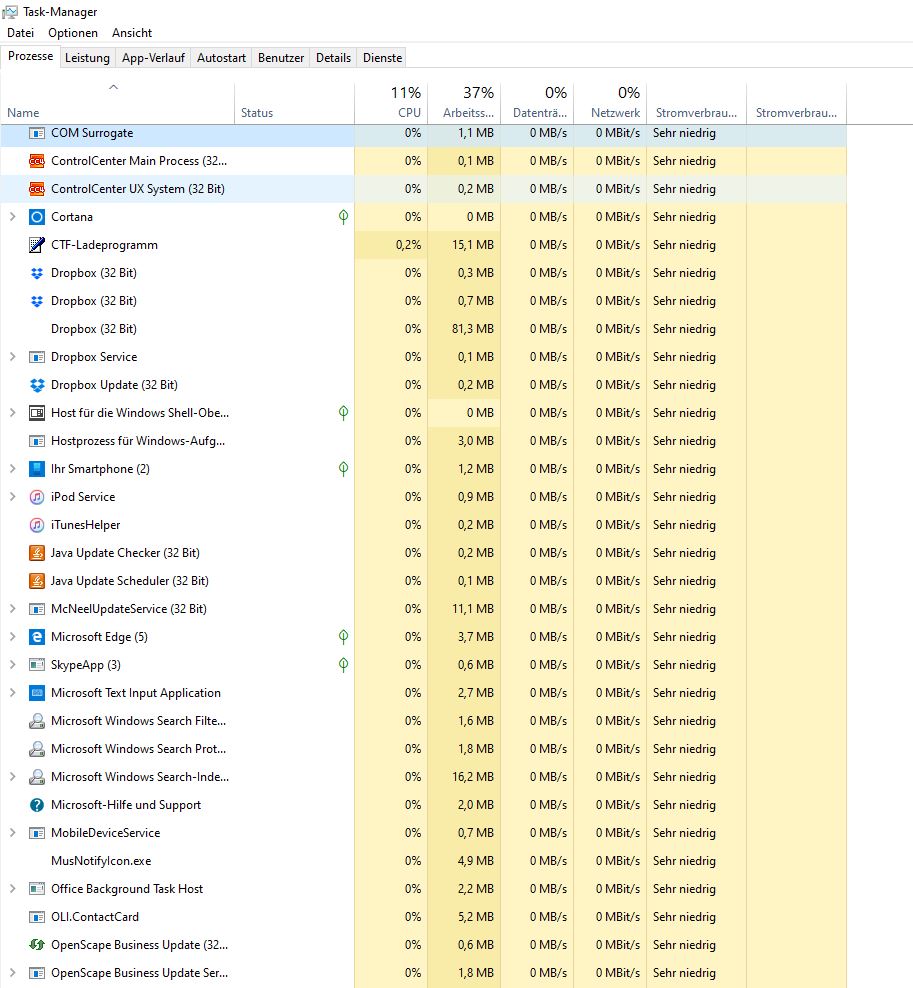The width and height of the screenshot is (913, 988).
Task: Expand the Dropbox Service group
Action: pos(13,357)
